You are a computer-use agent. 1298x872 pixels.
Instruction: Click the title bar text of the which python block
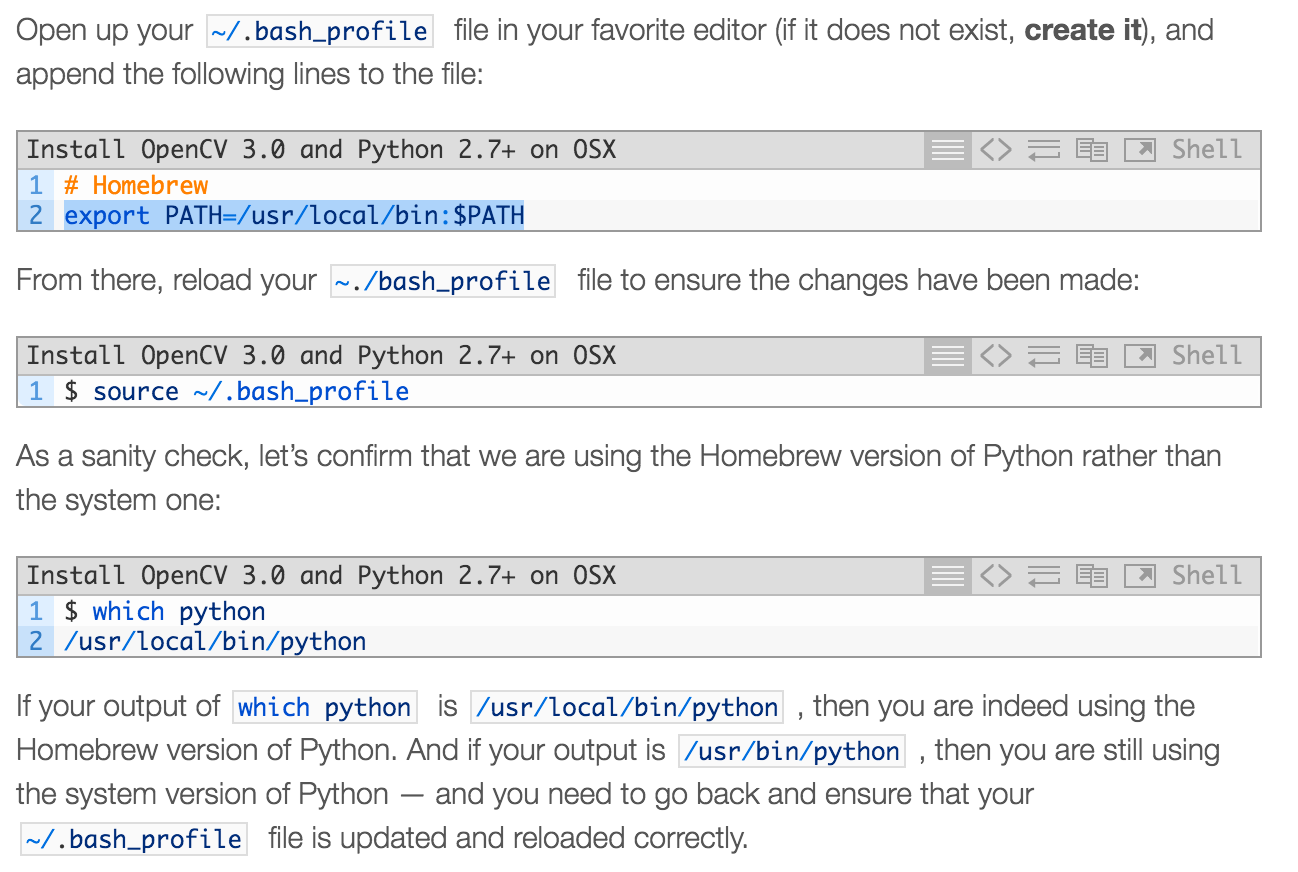click(321, 576)
